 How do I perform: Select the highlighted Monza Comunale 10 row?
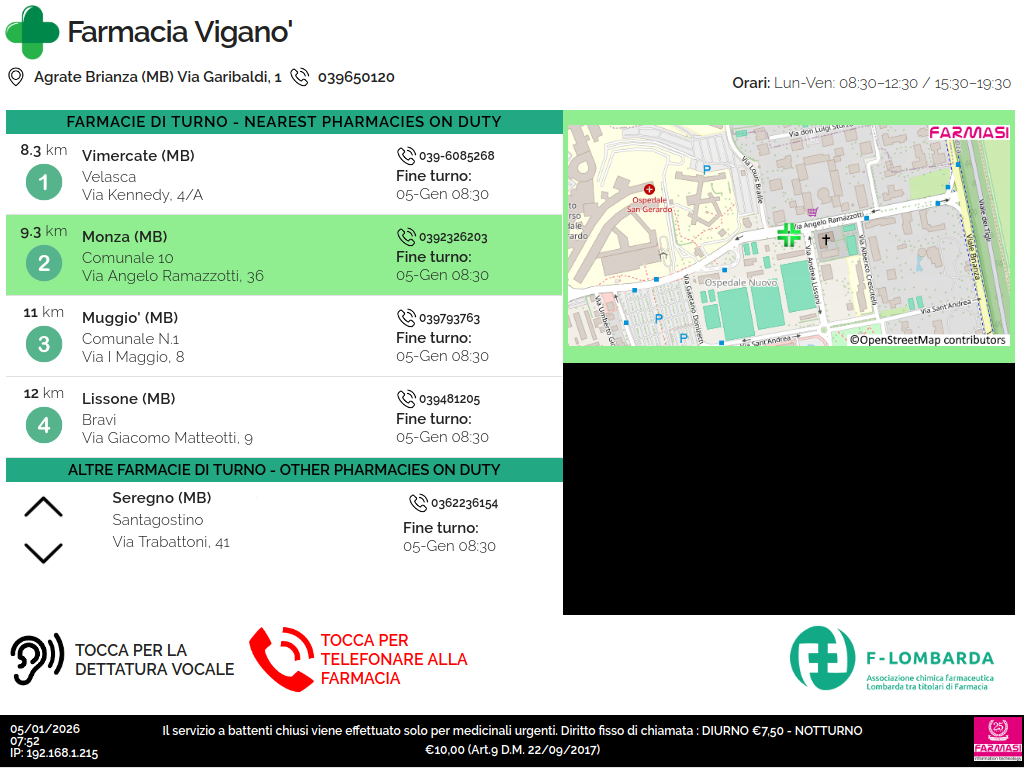point(284,255)
